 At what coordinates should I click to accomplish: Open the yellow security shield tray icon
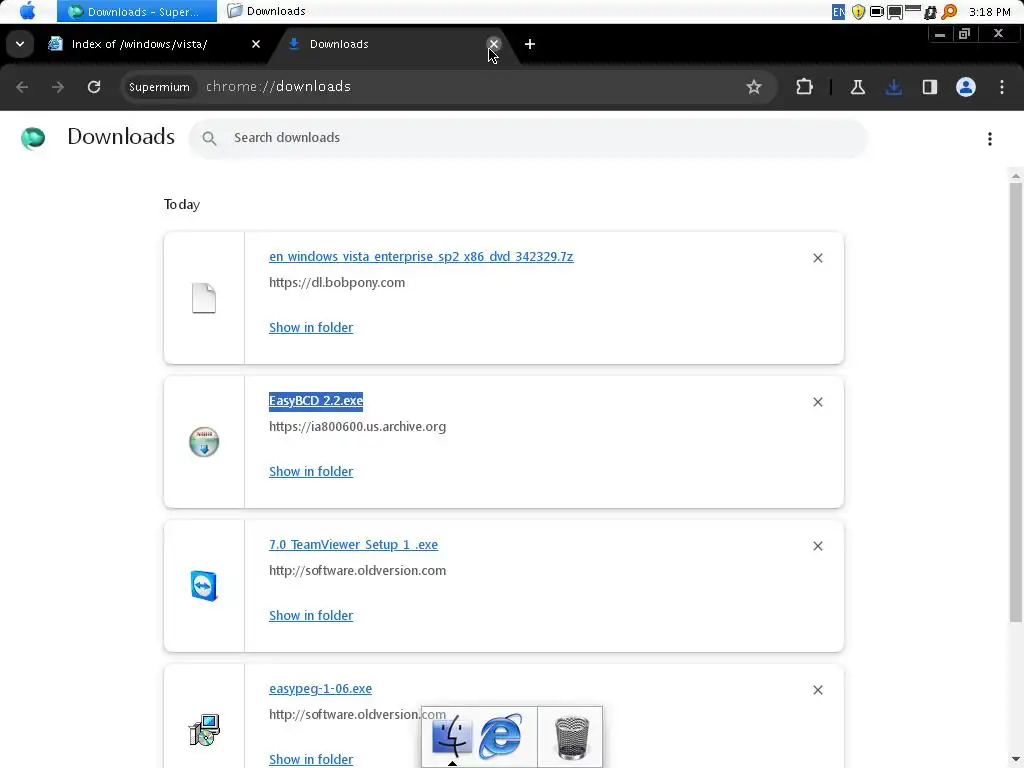click(858, 12)
